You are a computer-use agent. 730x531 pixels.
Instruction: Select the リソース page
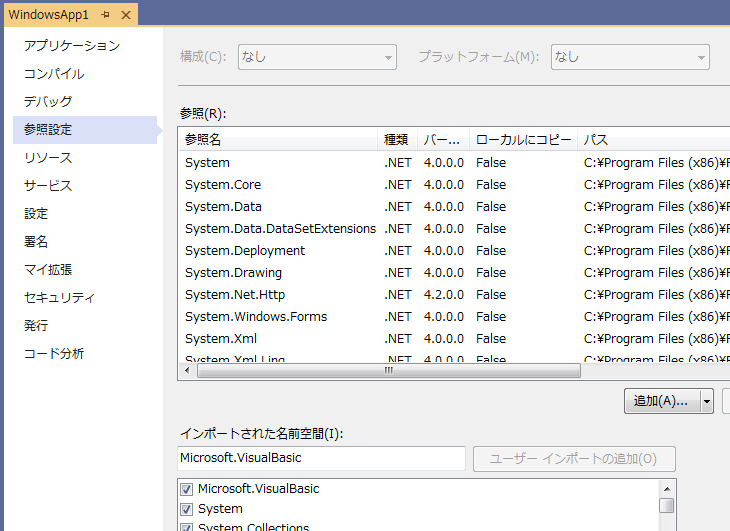point(48,158)
